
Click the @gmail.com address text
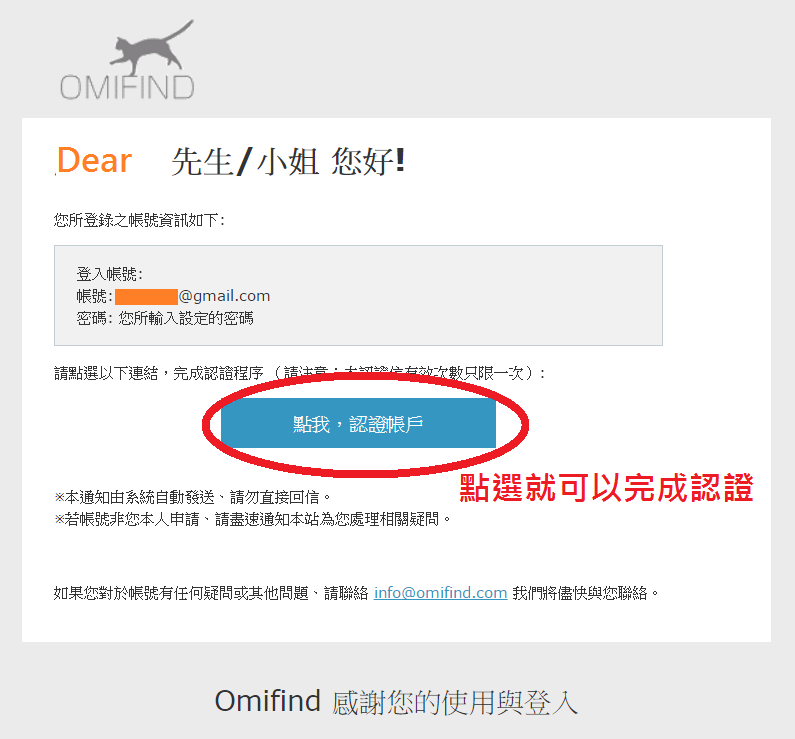click(x=224, y=296)
